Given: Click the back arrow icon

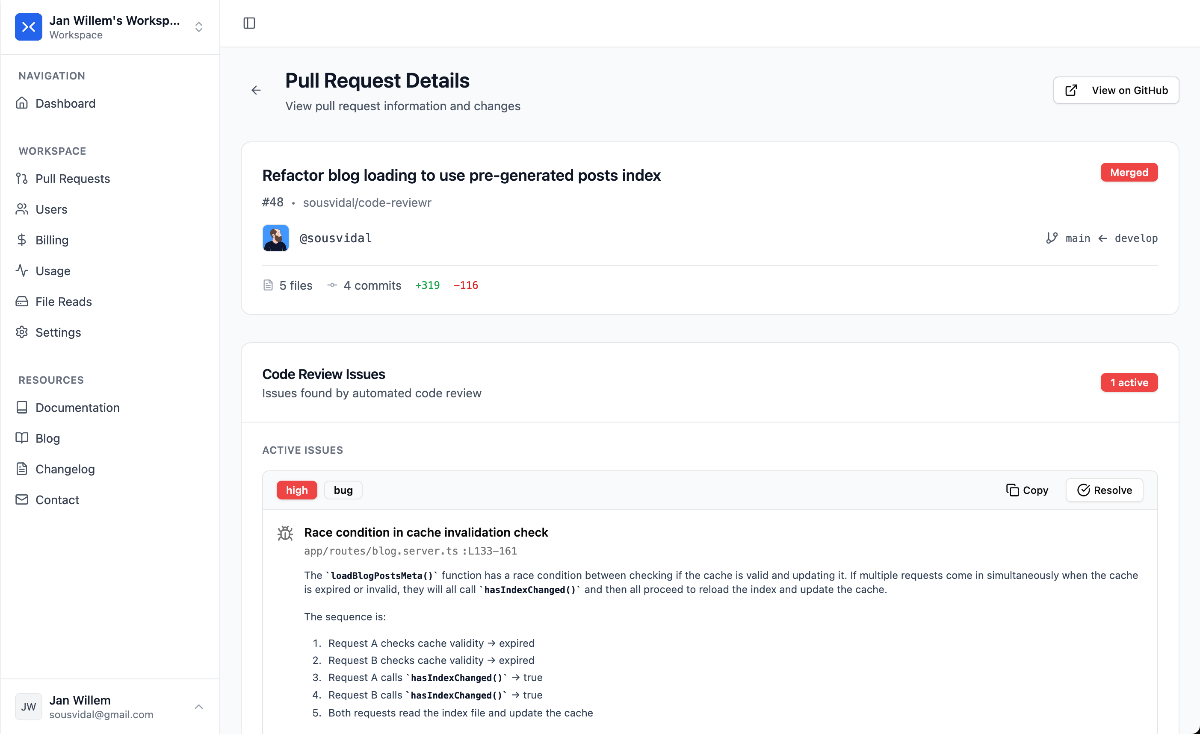Looking at the screenshot, I should [x=256, y=90].
